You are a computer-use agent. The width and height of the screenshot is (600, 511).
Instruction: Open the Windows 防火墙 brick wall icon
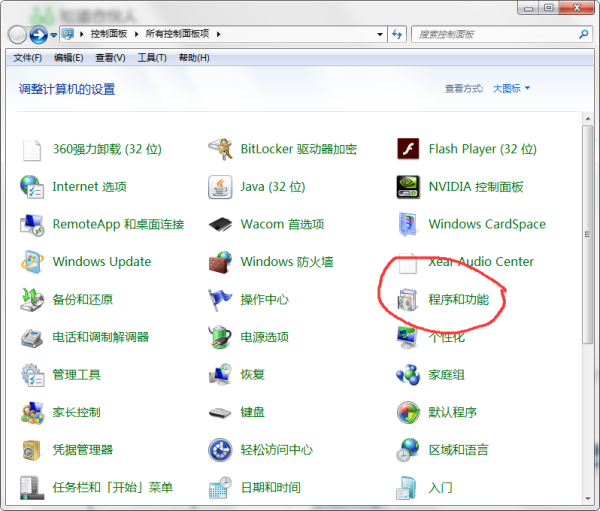[x=220, y=262]
